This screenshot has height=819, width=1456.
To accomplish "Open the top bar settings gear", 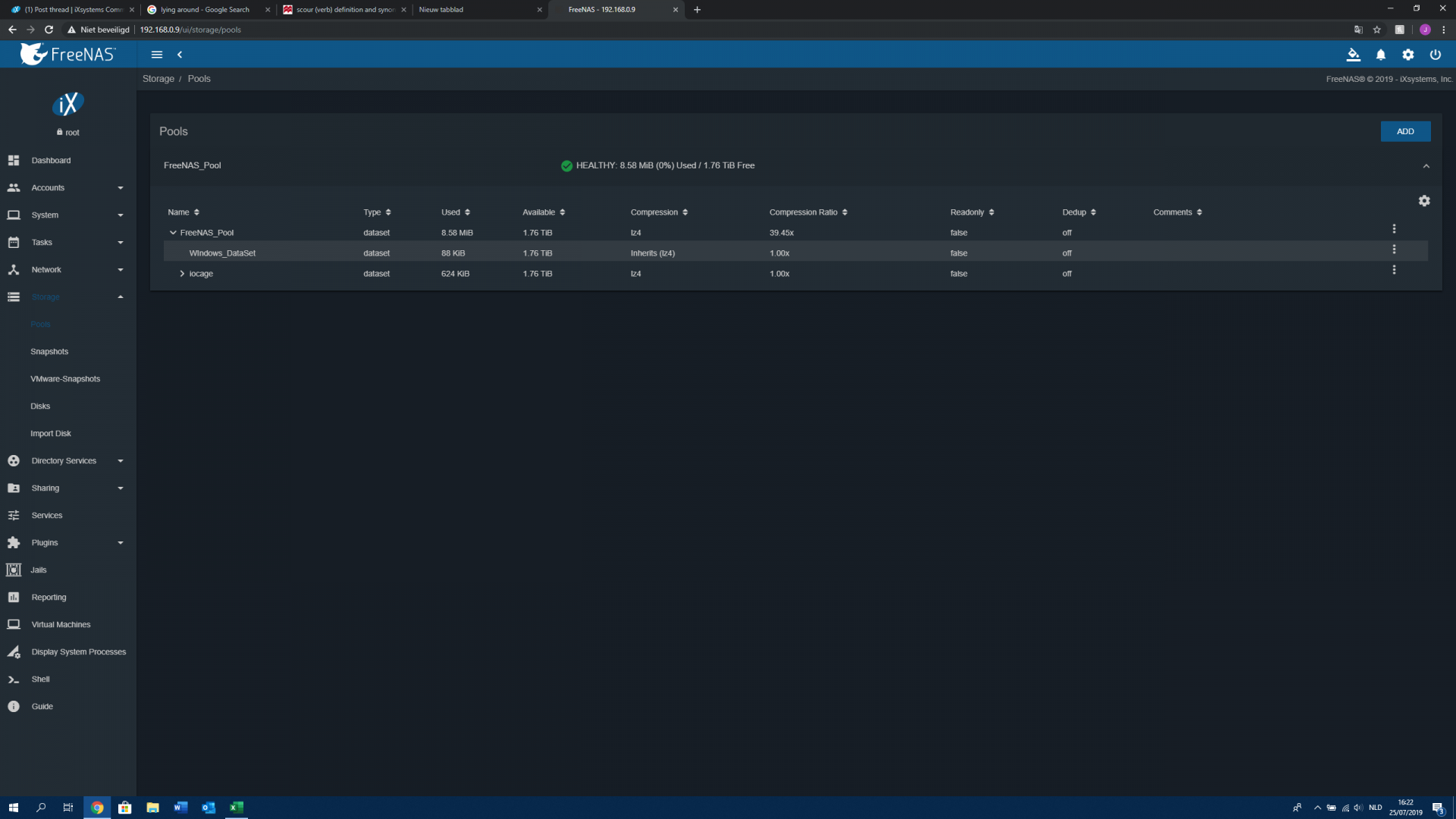I will 1408,55.
